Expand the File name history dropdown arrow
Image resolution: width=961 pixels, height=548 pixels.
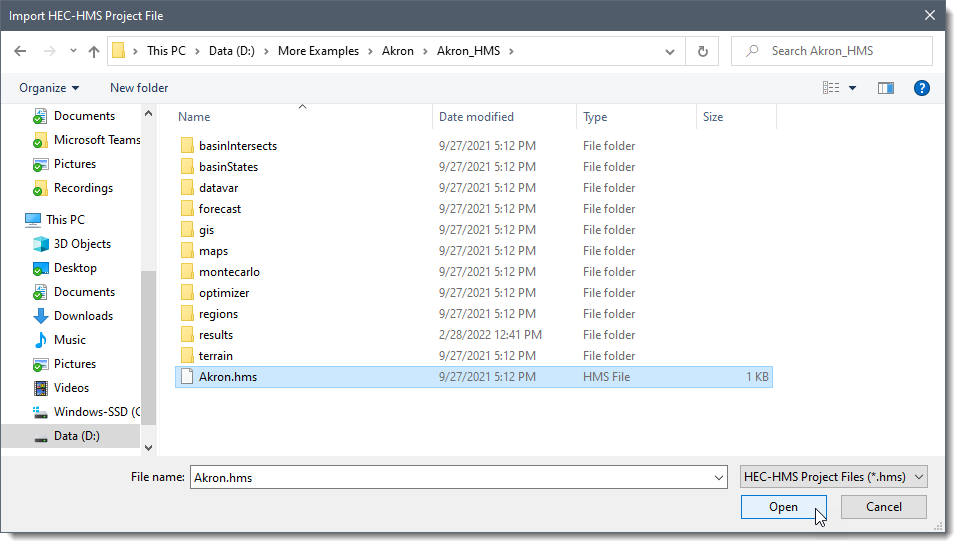point(719,478)
